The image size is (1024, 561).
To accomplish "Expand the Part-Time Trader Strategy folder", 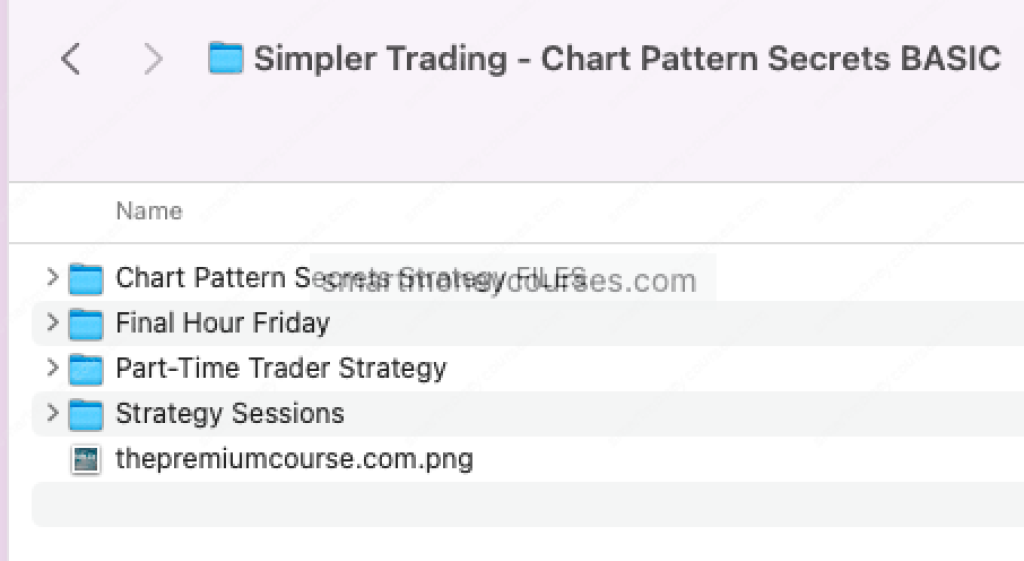I will (53, 367).
